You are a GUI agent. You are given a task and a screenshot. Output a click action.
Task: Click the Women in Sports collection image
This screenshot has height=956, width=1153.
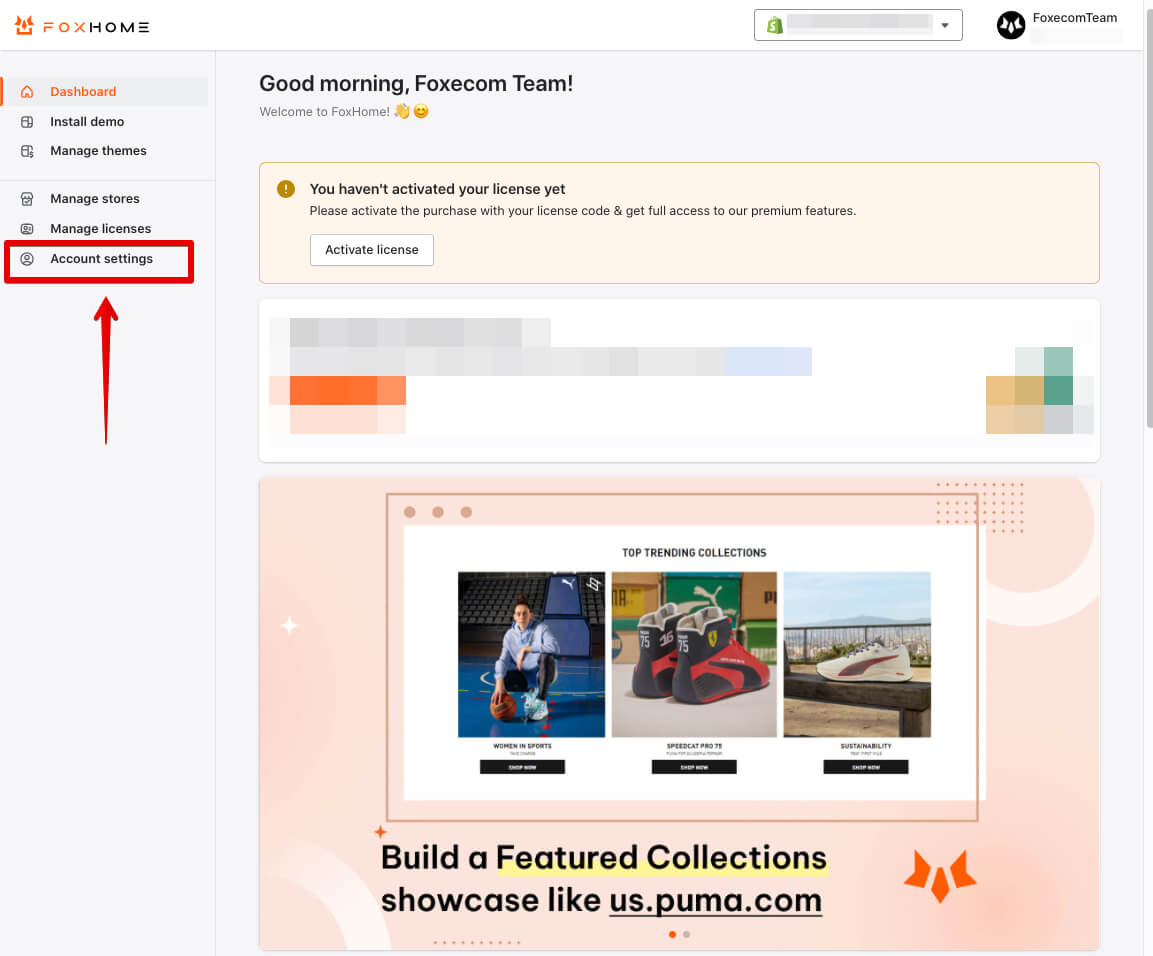[532, 654]
